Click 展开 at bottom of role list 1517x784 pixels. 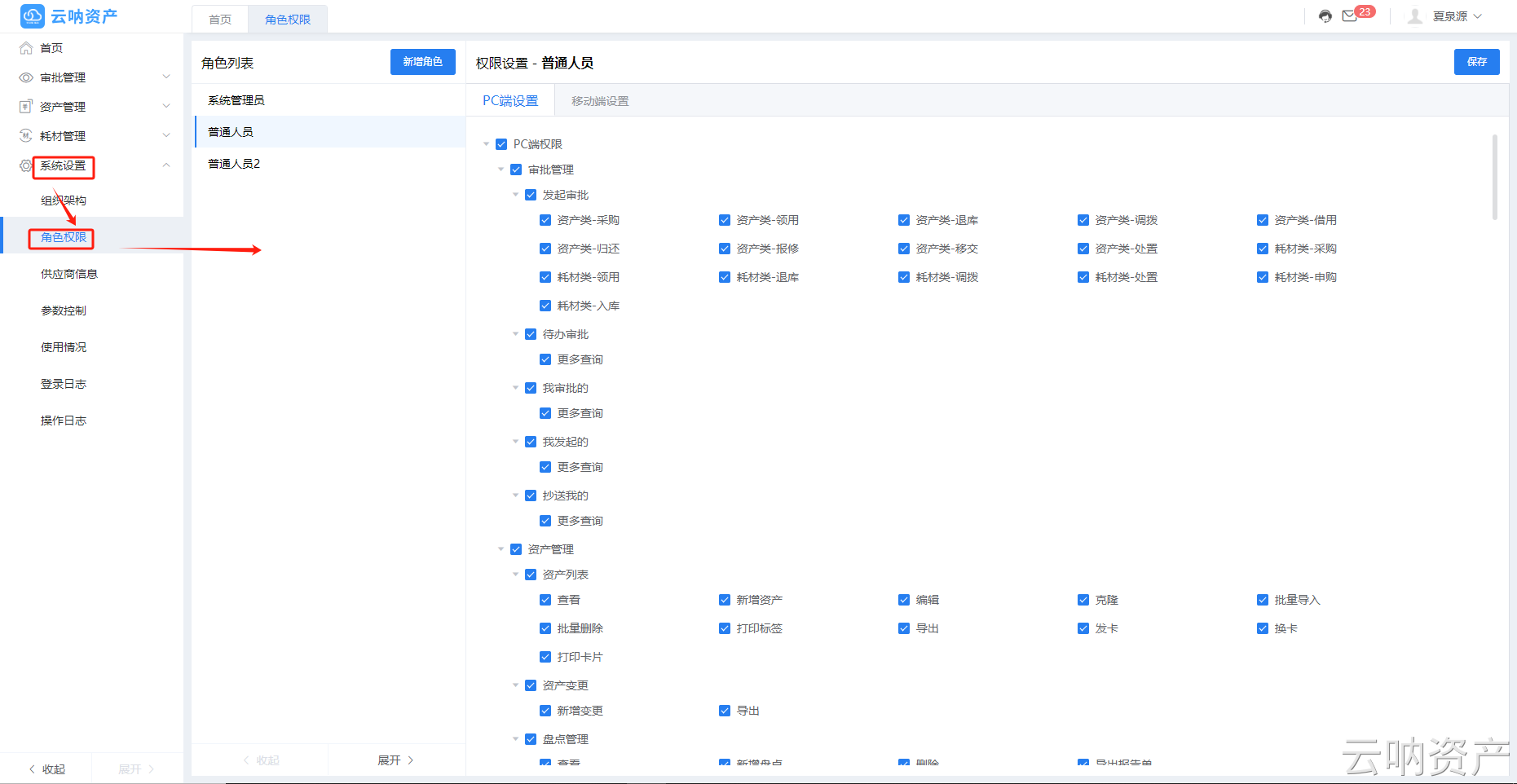(x=396, y=760)
